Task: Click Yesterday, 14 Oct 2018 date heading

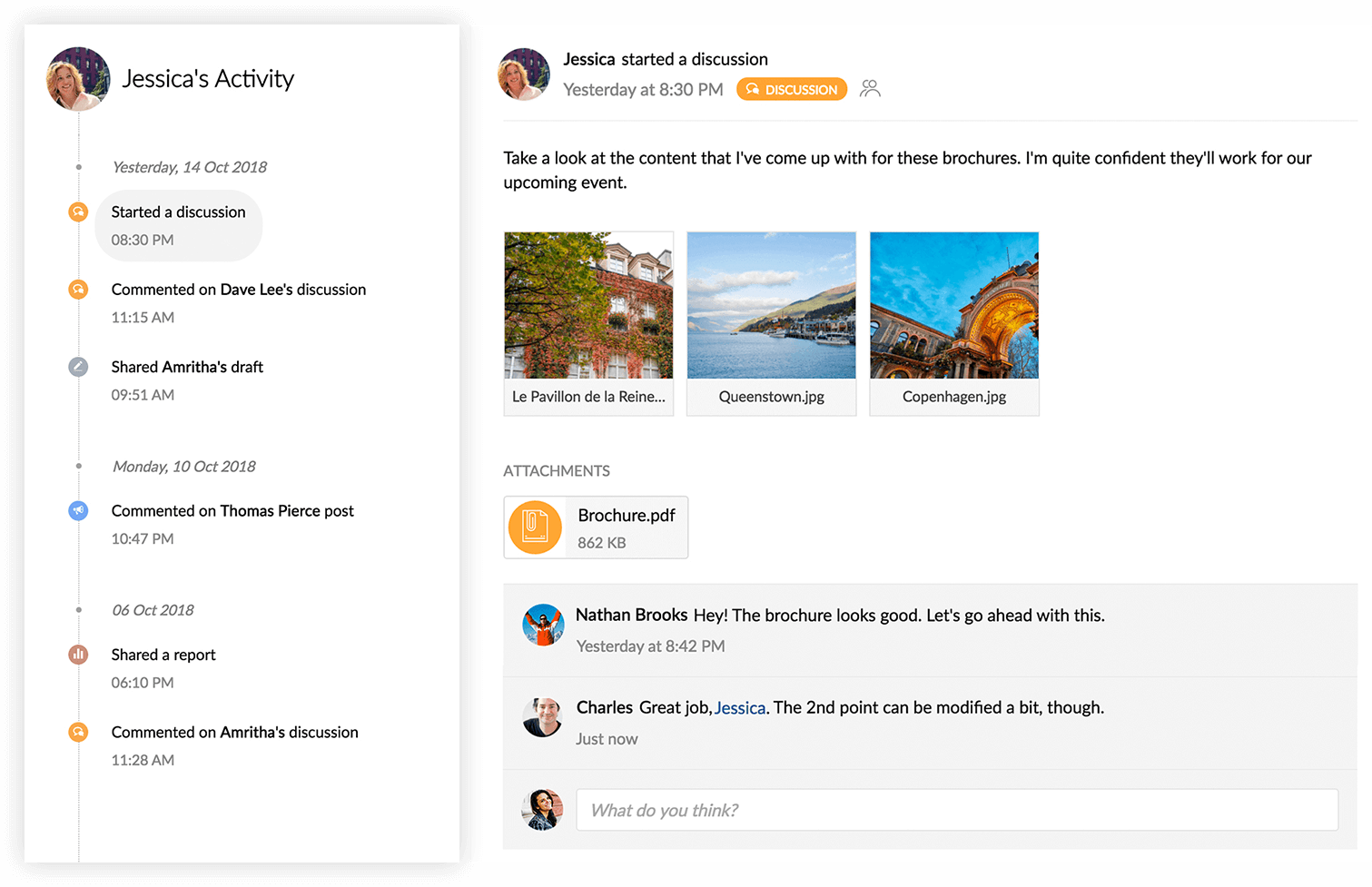Action: (190, 167)
